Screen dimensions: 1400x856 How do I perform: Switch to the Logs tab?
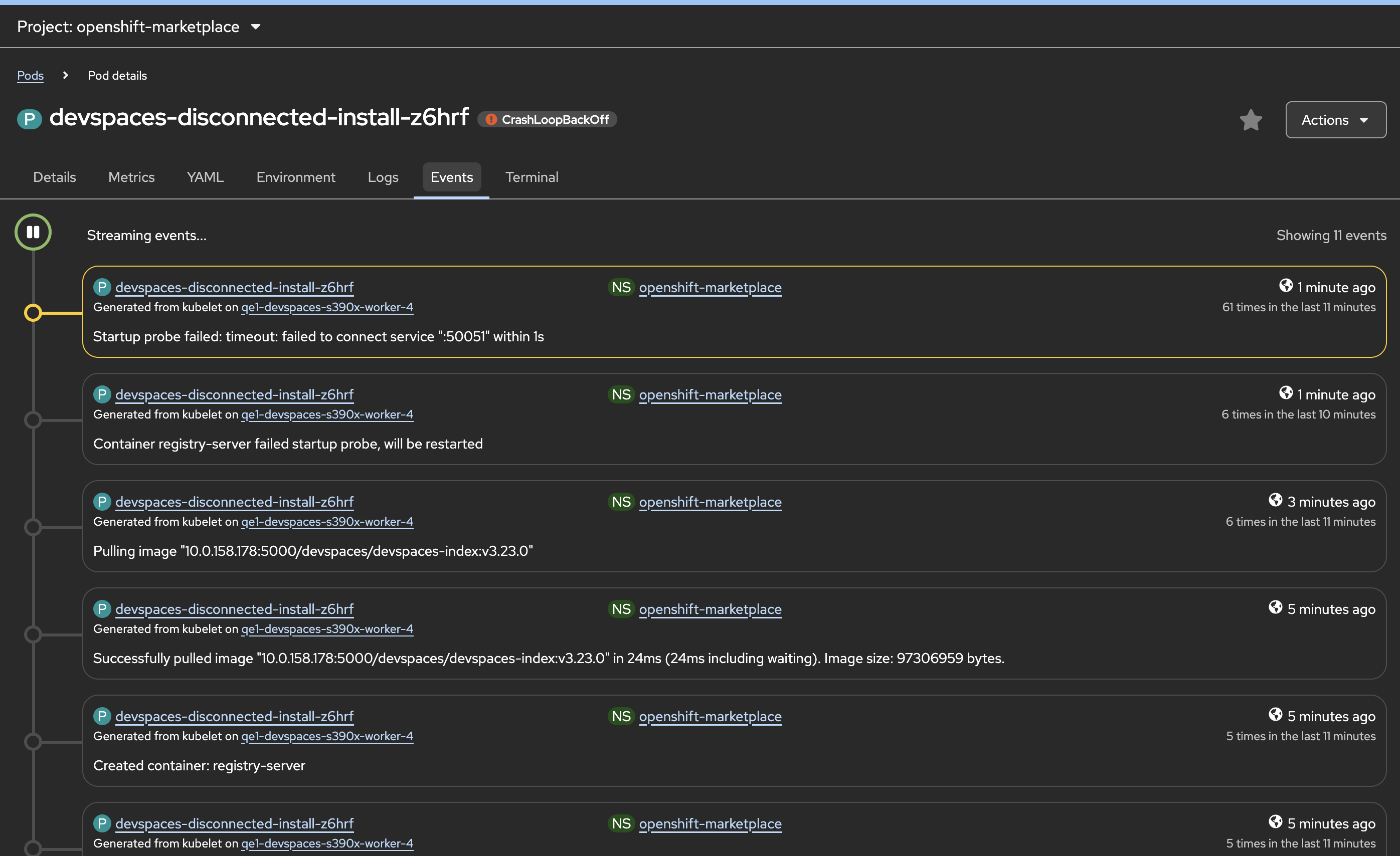[x=383, y=177]
